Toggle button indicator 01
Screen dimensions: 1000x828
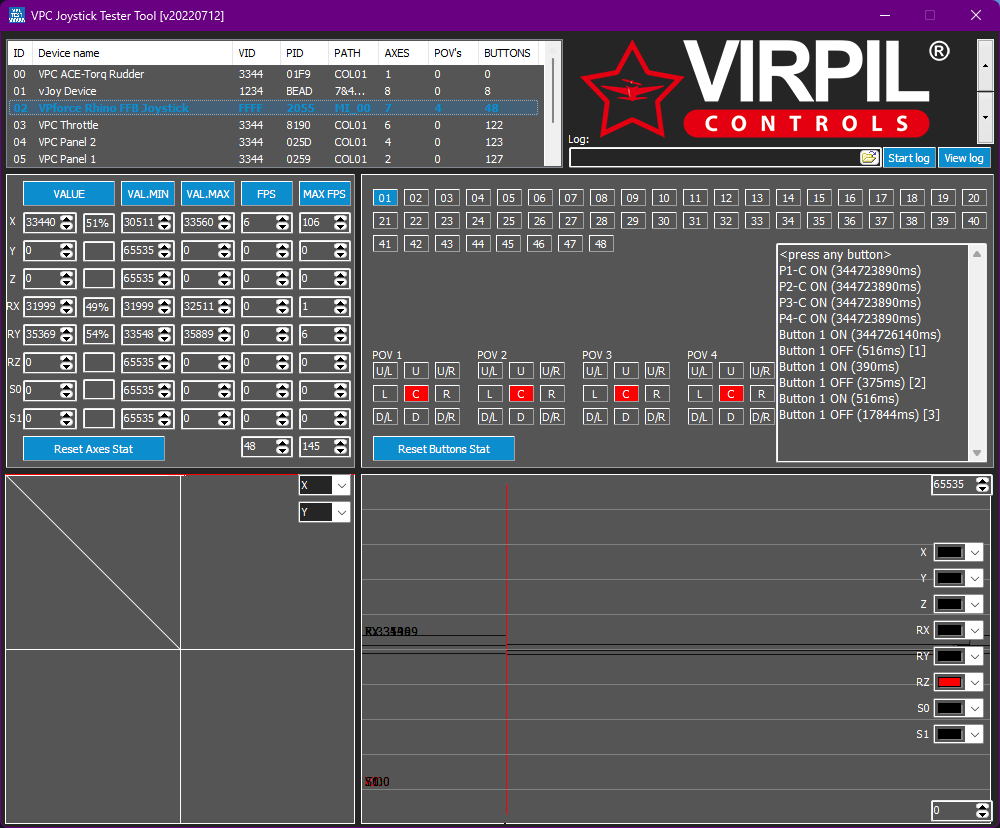click(x=385, y=198)
